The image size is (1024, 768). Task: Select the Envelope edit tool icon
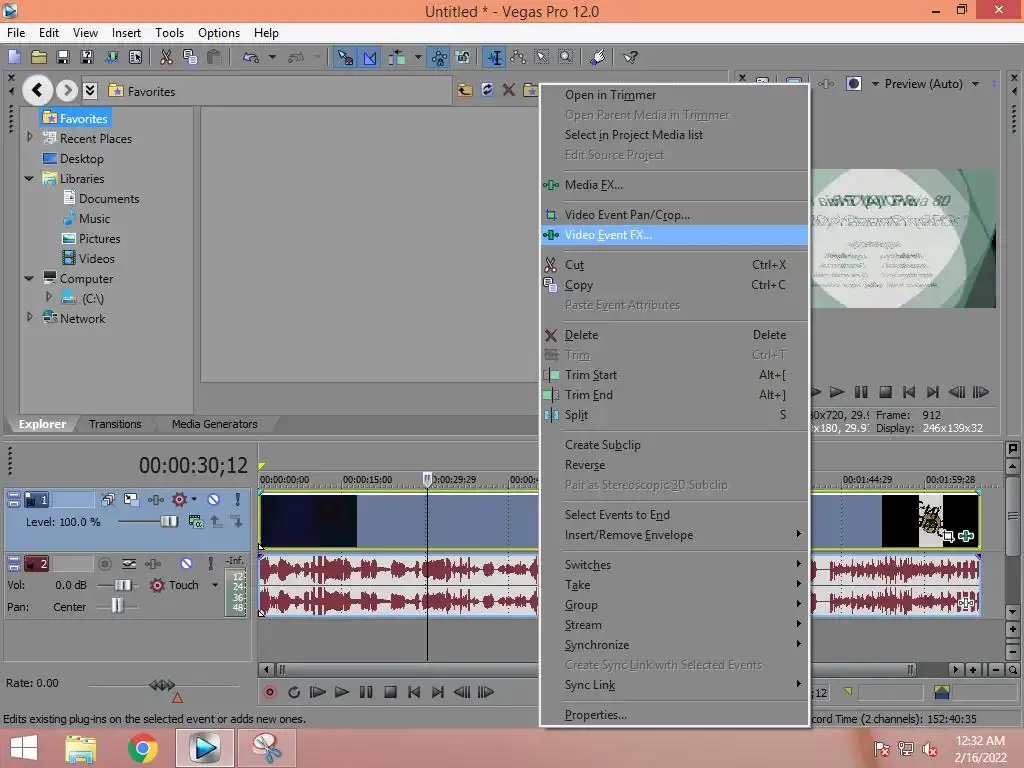click(x=518, y=57)
